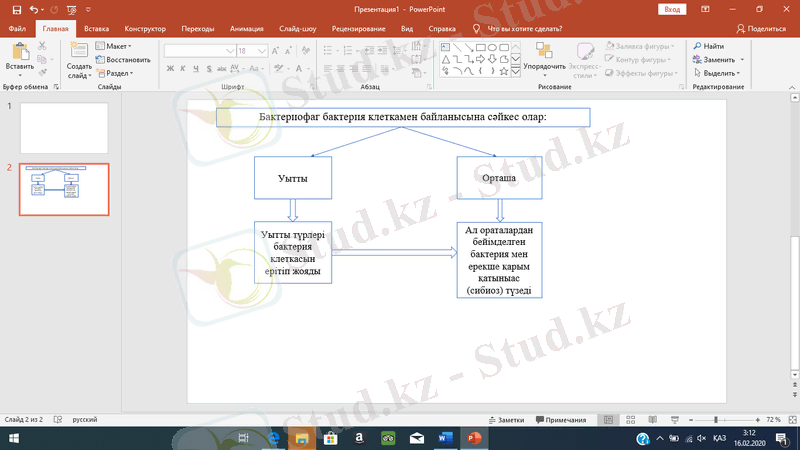
Task: Select the slide 1 thumbnail
Action: [x=64, y=127]
